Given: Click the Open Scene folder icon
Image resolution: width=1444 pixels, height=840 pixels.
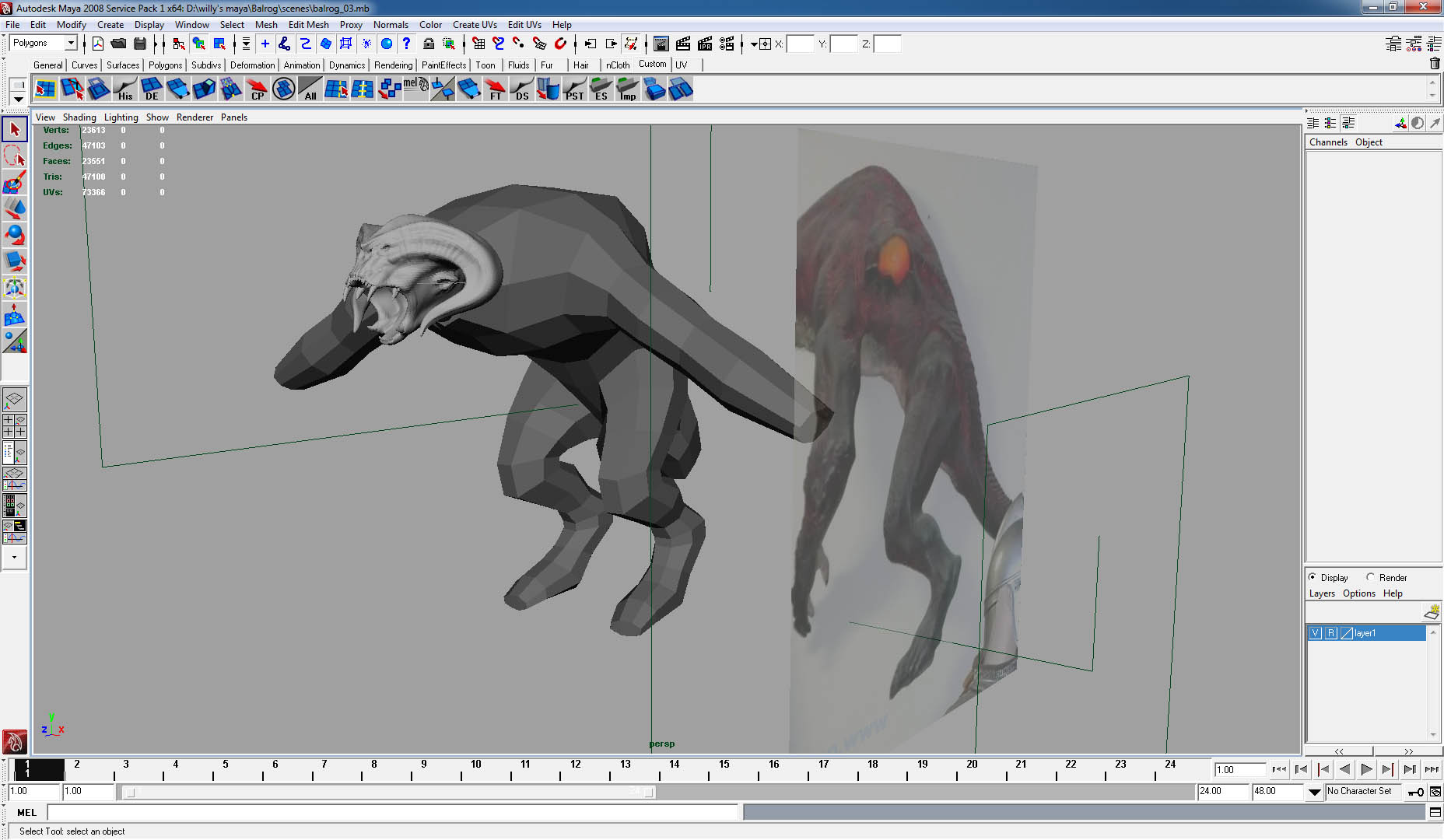Looking at the screenshot, I should [x=118, y=44].
